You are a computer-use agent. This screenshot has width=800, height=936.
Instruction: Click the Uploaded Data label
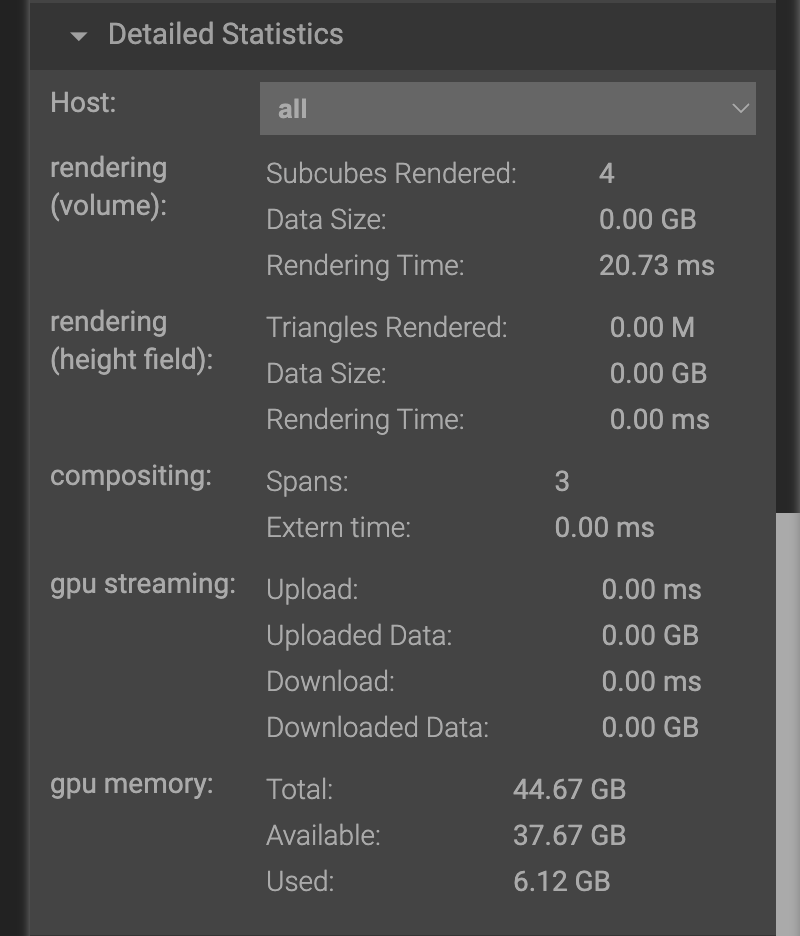[x=359, y=636]
